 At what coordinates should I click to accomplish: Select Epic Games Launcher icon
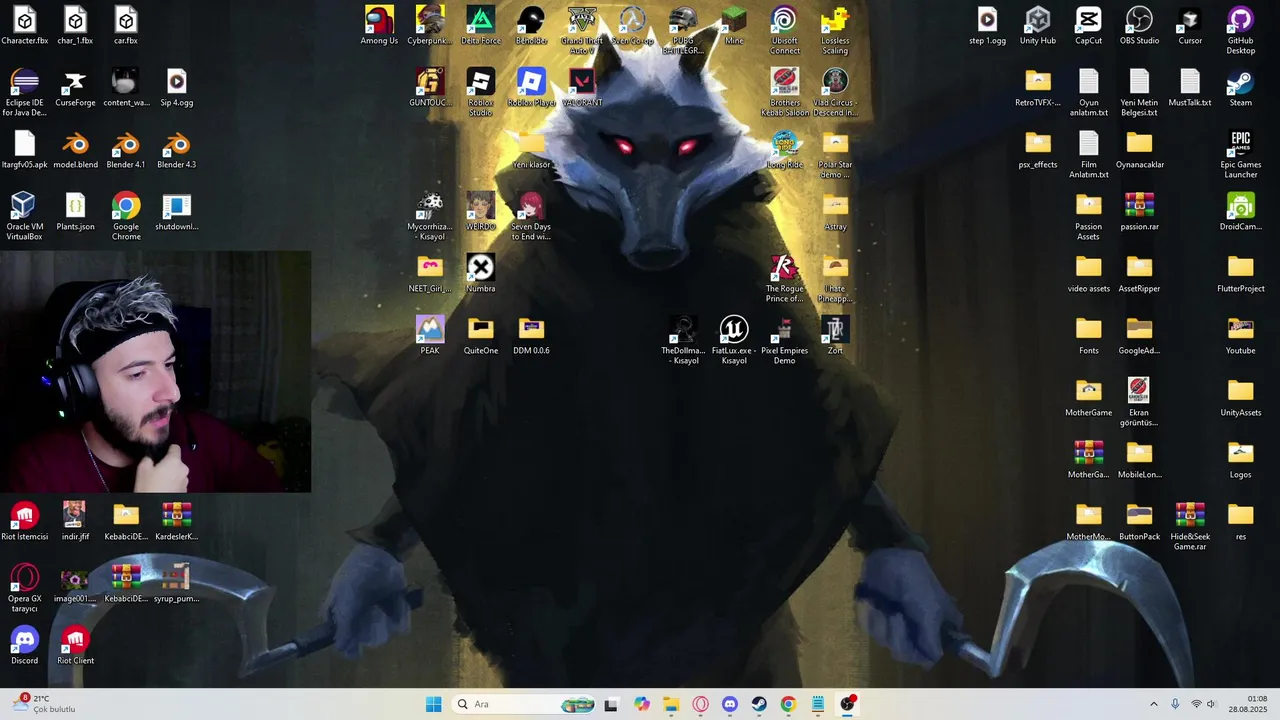(1240, 154)
